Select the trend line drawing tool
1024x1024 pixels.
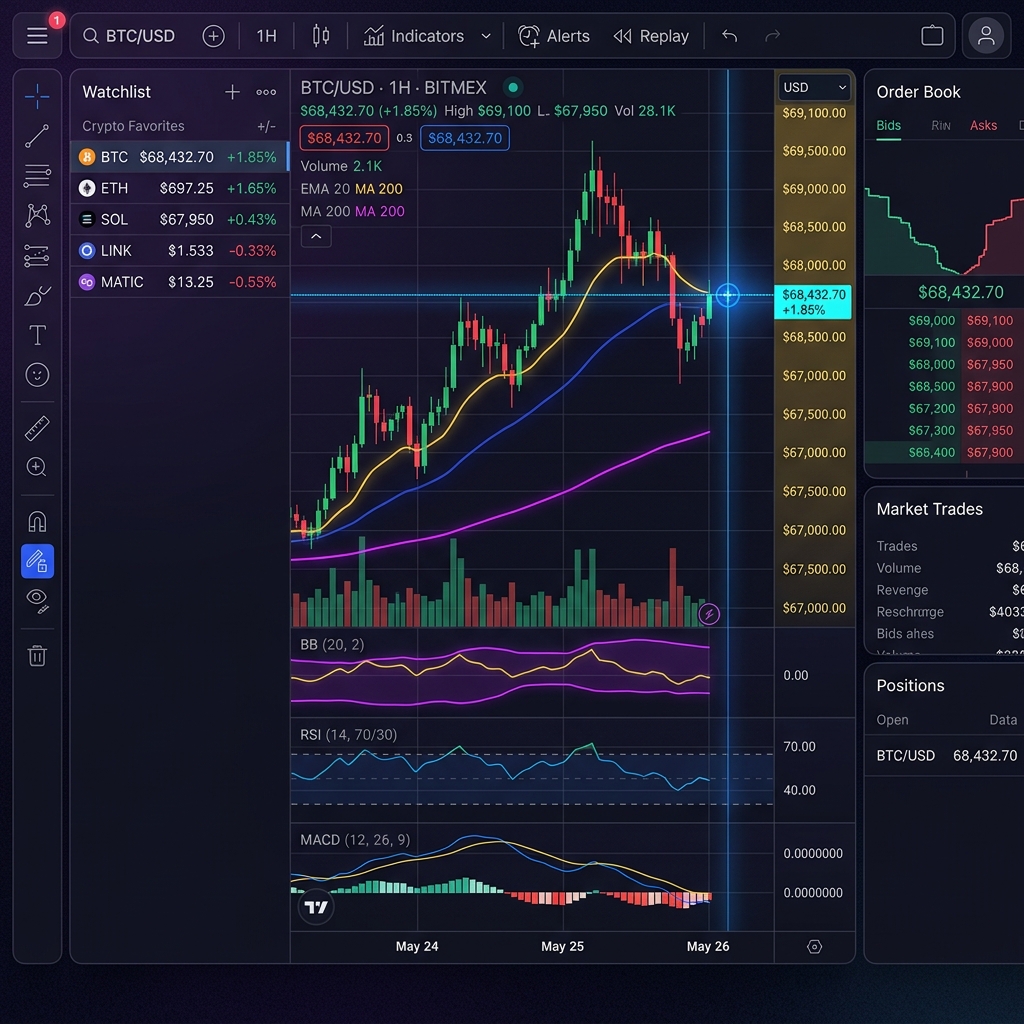point(37,136)
